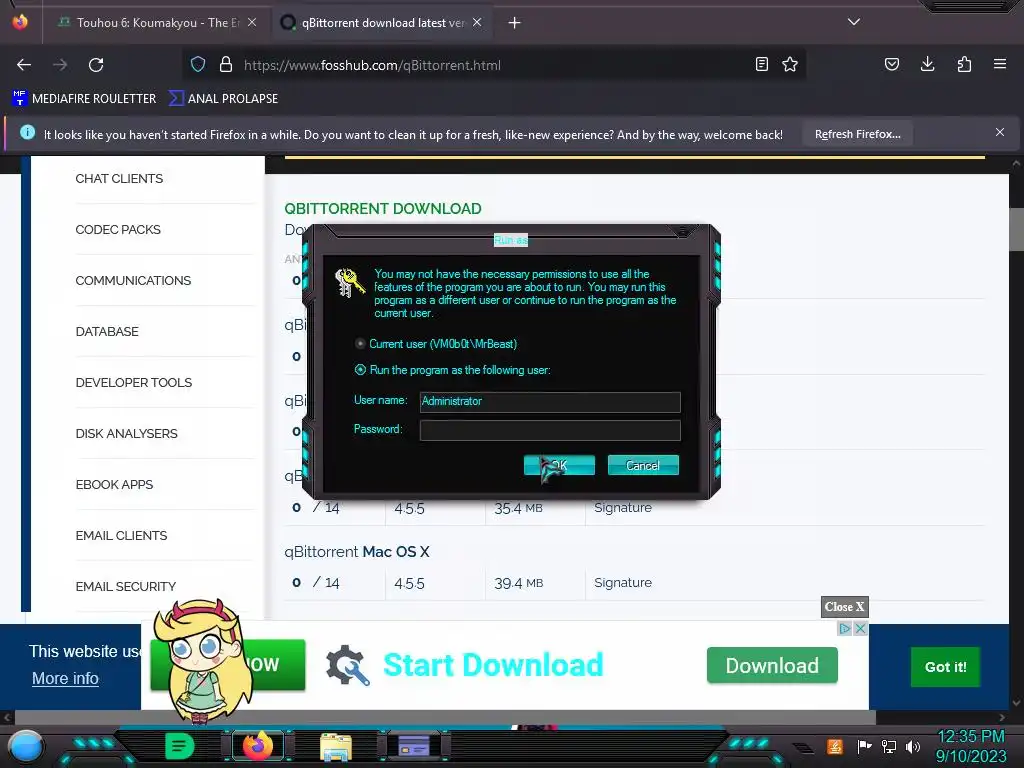Confirm Run as dialog with OK

tap(559, 465)
